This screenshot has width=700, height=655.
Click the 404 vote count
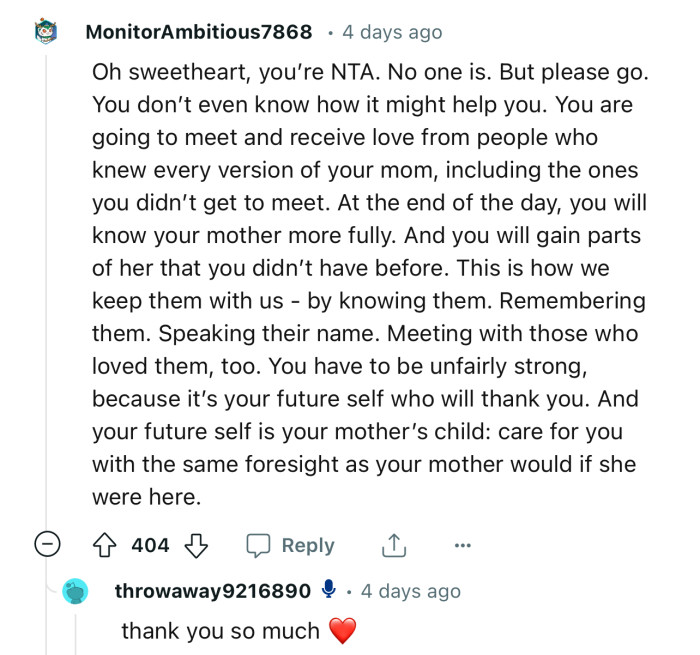click(x=150, y=545)
